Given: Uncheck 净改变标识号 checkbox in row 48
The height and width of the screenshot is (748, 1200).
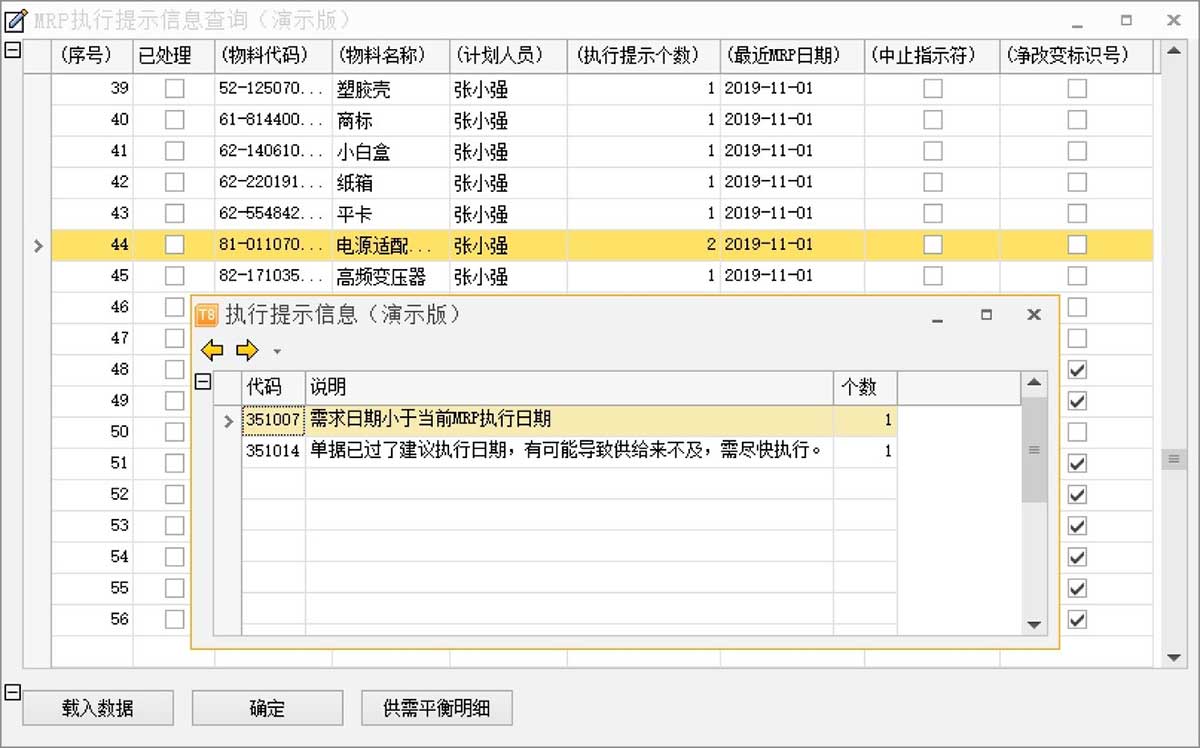Looking at the screenshot, I should pos(1076,370).
